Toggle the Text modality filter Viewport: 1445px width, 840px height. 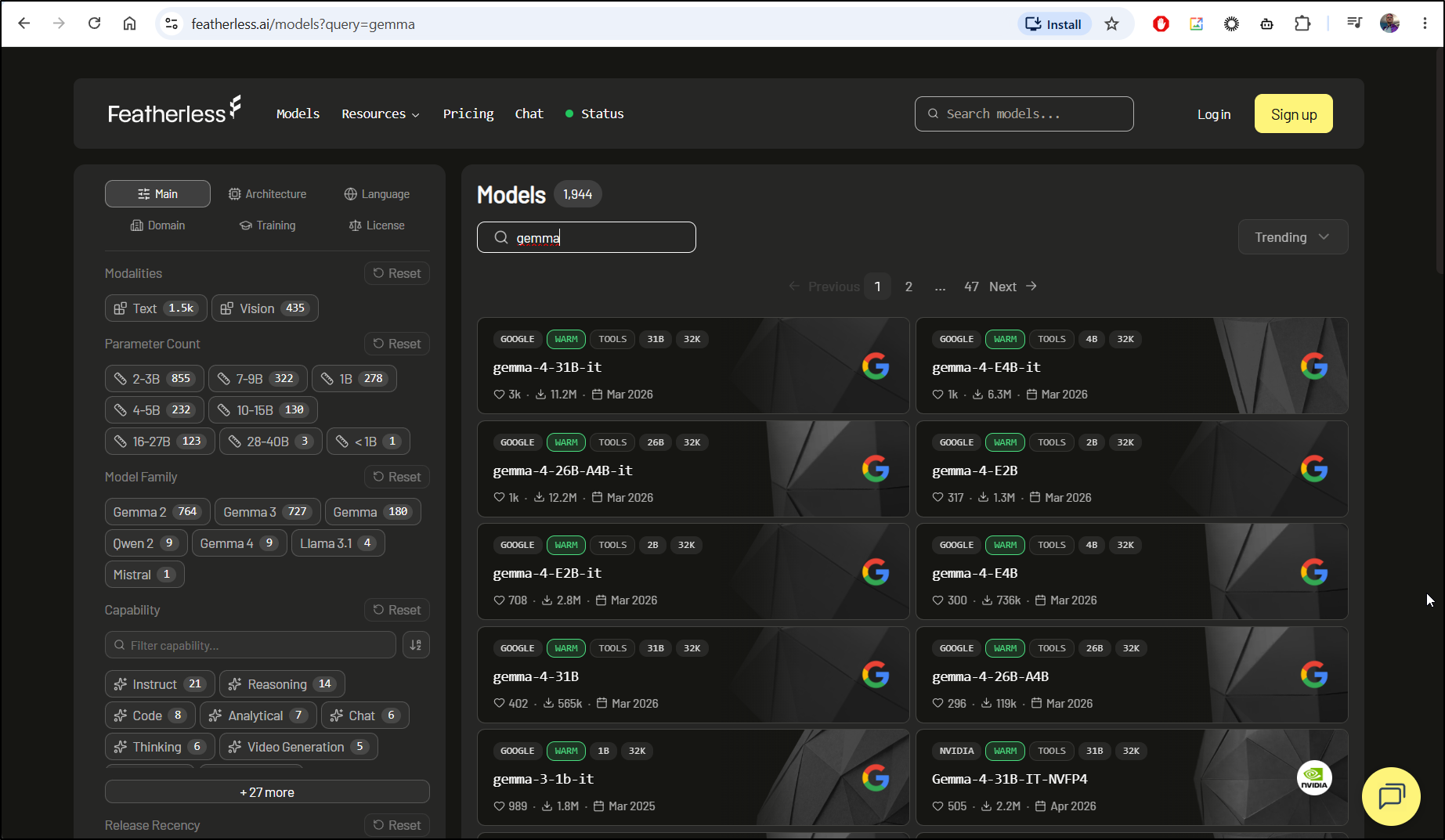[x=156, y=308]
